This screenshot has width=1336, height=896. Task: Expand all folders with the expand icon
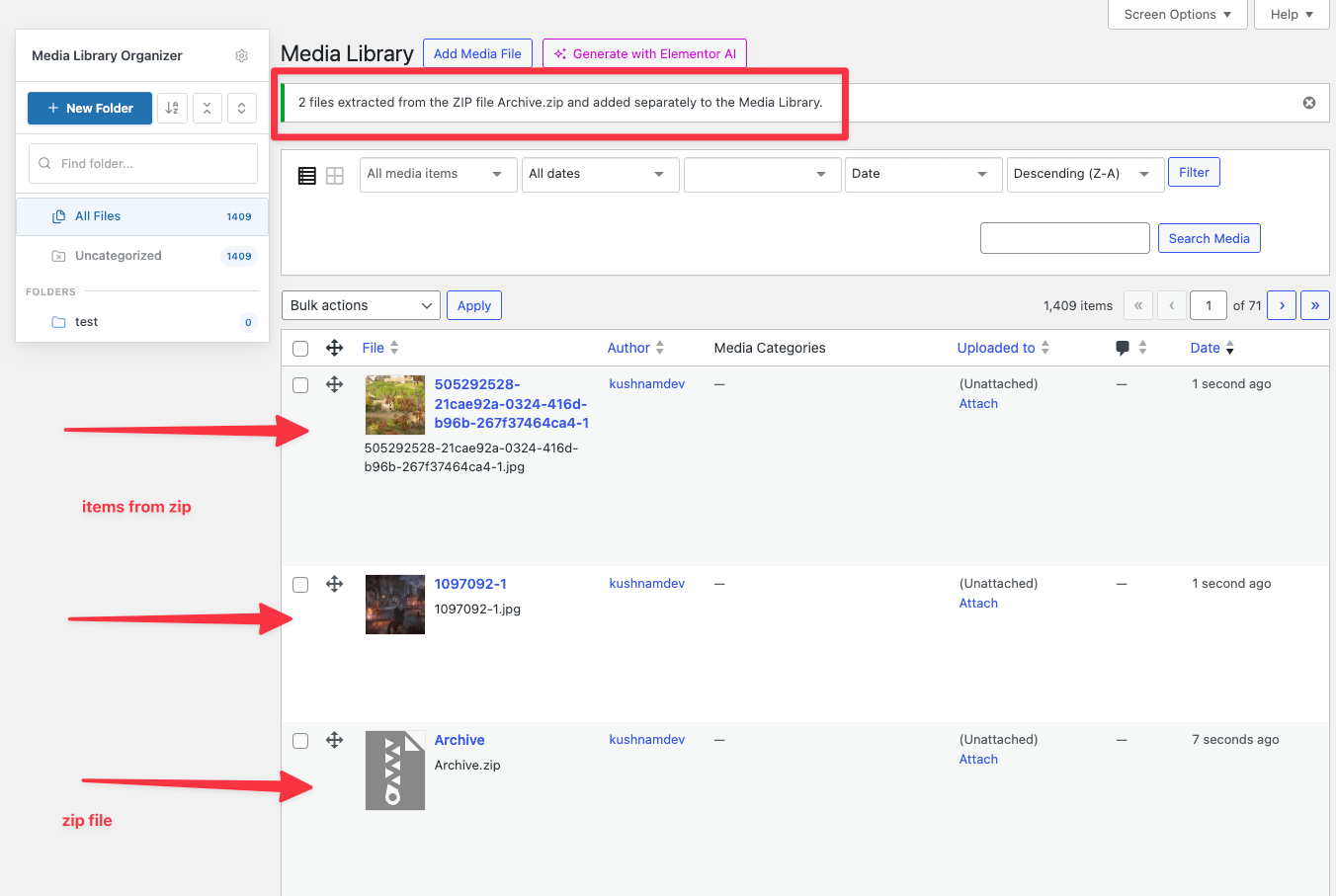241,108
